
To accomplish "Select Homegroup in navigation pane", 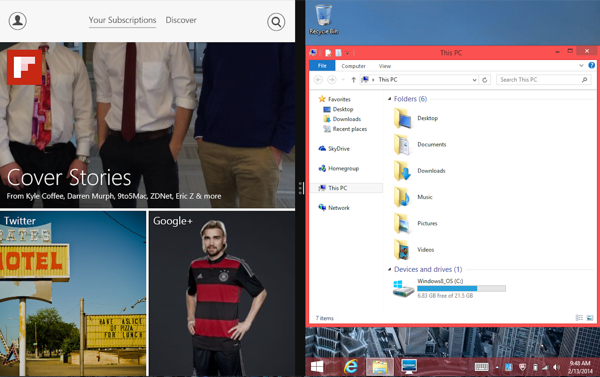I will click(339, 168).
